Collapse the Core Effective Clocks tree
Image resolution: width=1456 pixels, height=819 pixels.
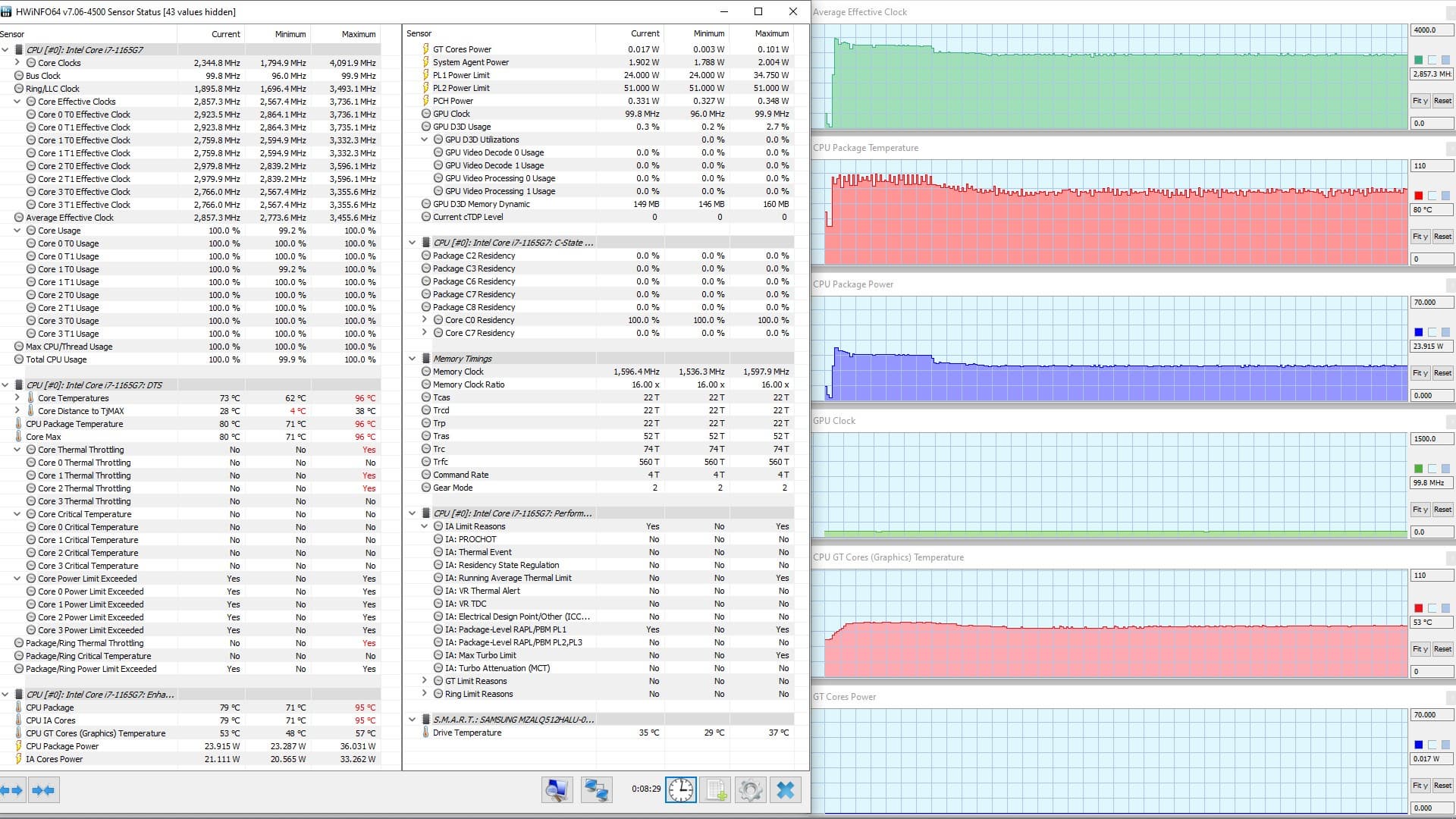(17, 102)
